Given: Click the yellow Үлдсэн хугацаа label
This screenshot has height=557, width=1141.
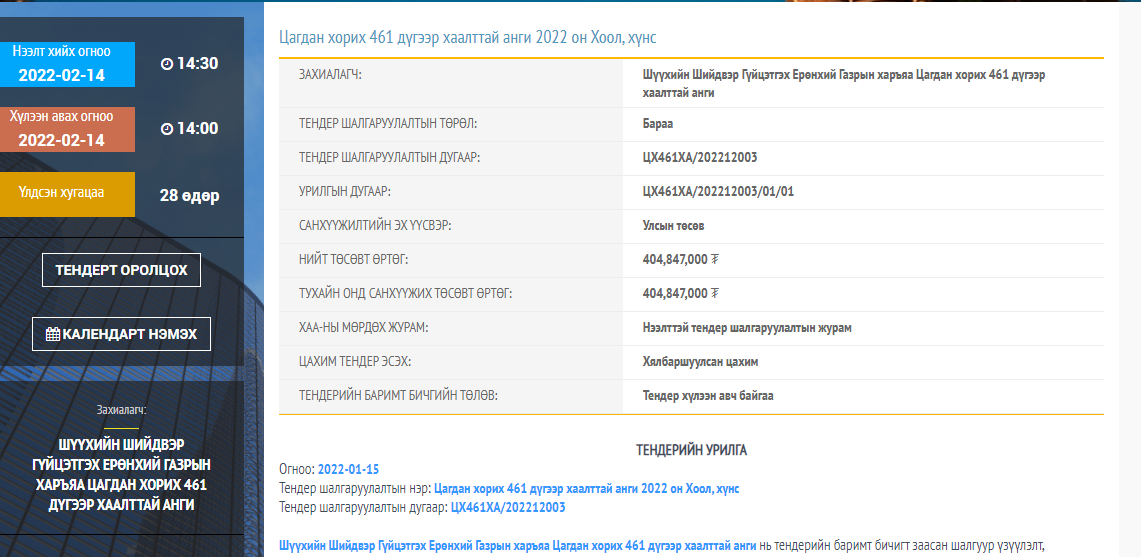Looking at the screenshot, I should 67,193.
